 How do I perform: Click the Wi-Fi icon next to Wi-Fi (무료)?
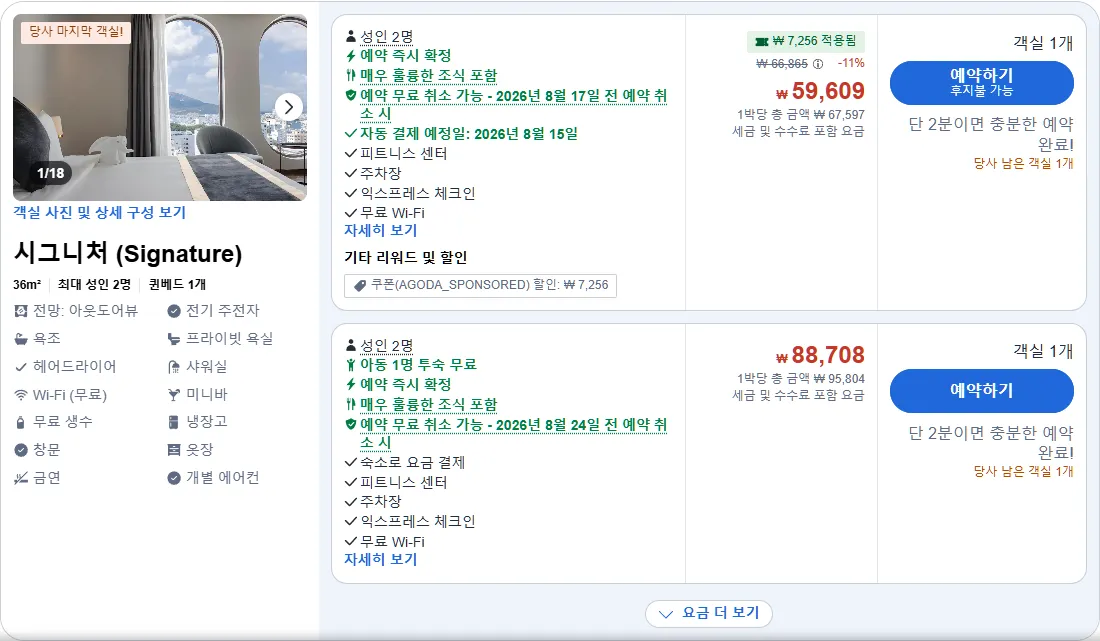(x=21, y=395)
